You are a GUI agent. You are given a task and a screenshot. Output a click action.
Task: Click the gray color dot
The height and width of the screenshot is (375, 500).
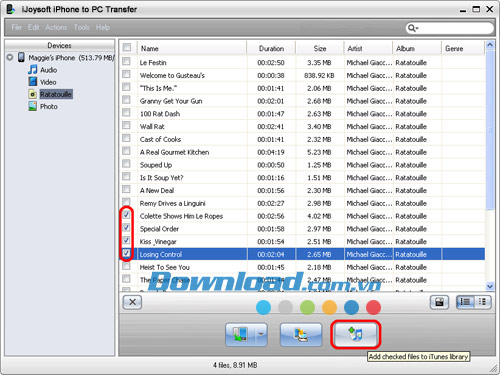point(285,307)
